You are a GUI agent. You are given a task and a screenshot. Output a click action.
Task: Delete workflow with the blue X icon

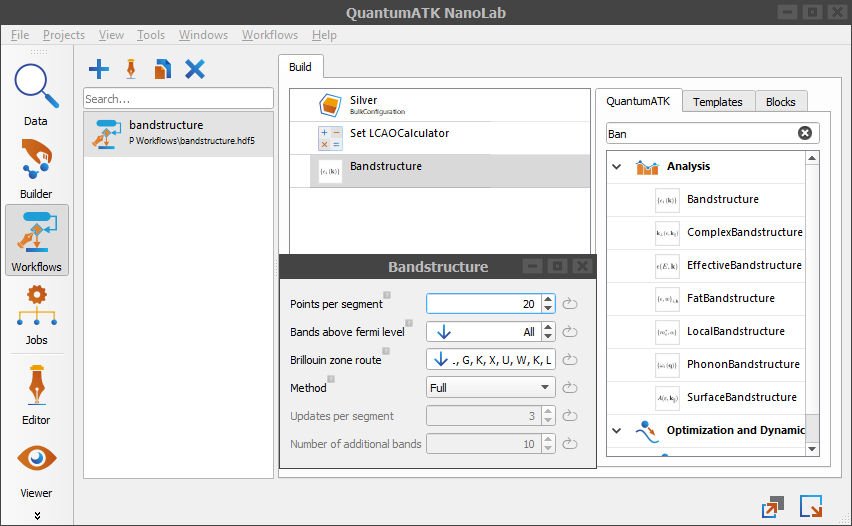[x=195, y=69]
